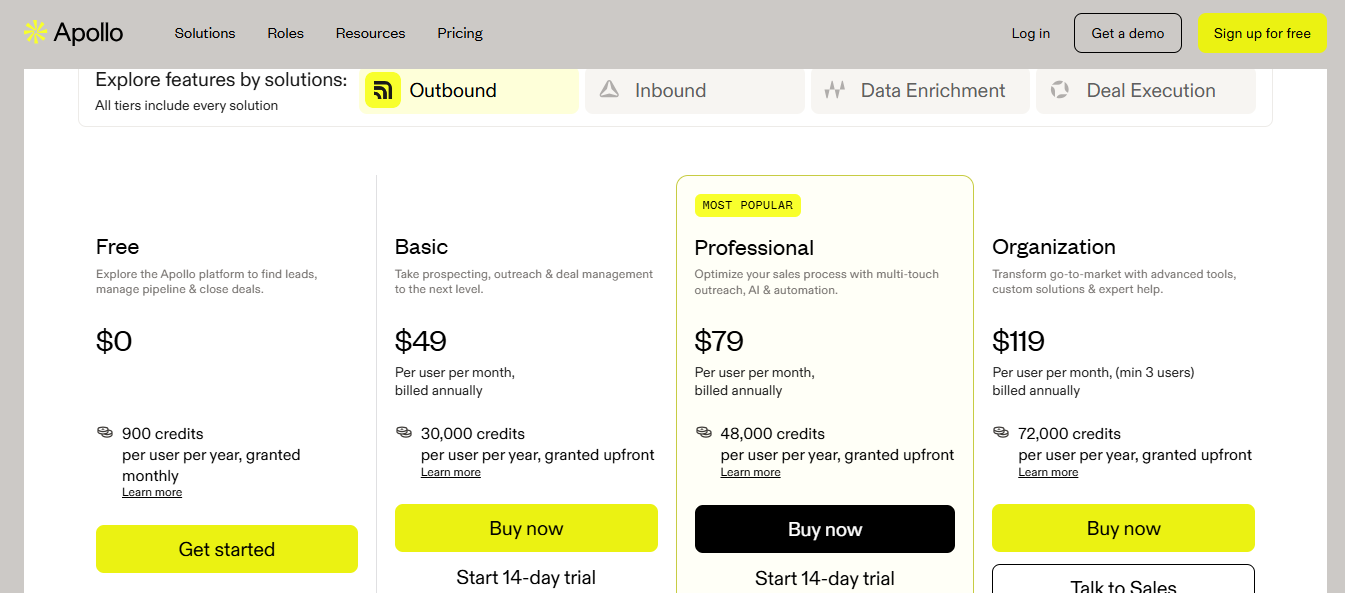
Task: Click the Data Enrichment waveform icon
Action: click(x=835, y=90)
